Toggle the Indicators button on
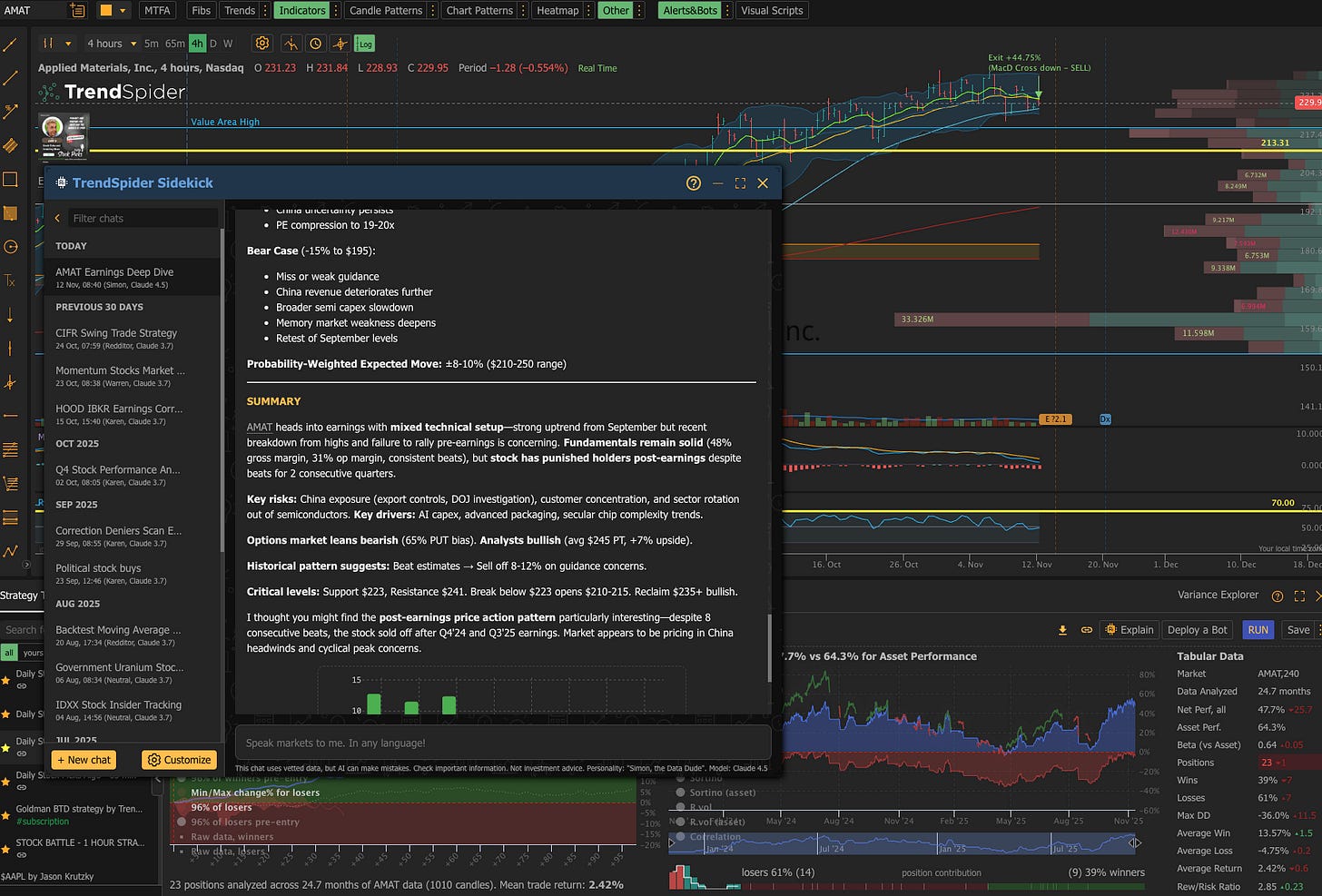Image resolution: width=1322 pixels, height=896 pixels. (302, 11)
